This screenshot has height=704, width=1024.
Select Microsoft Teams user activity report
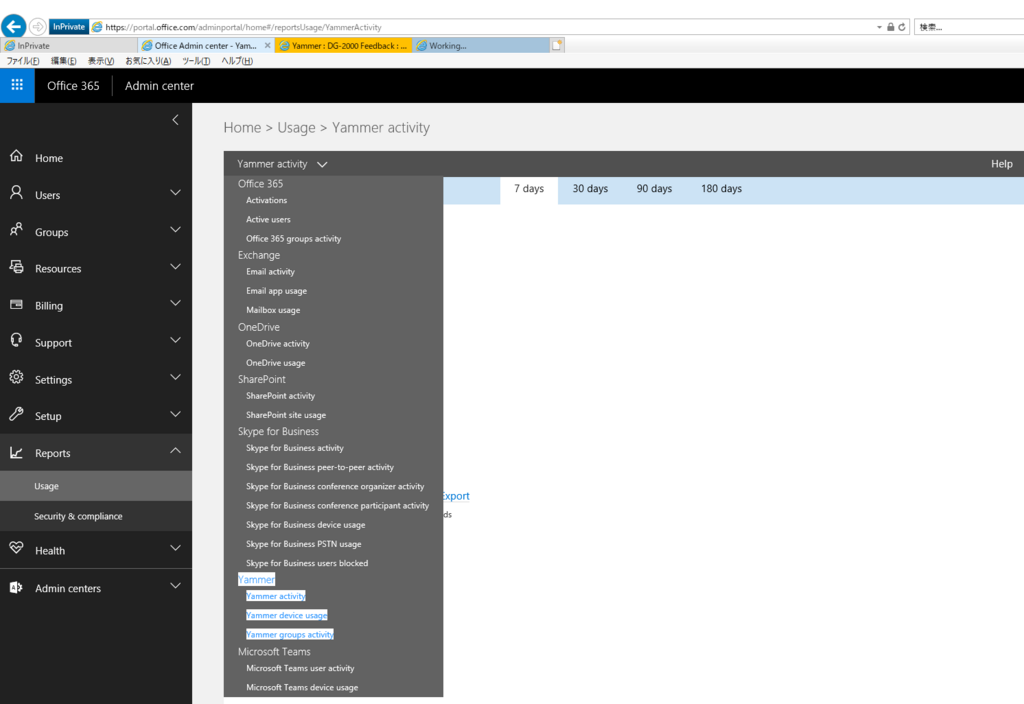click(x=300, y=668)
